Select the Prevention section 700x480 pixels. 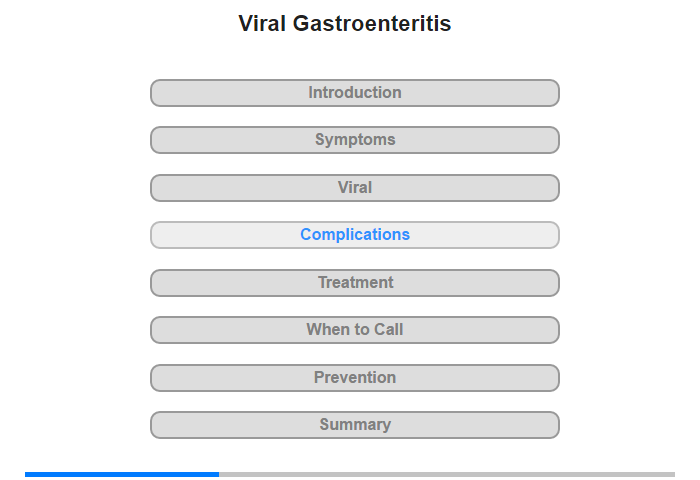point(354,378)
